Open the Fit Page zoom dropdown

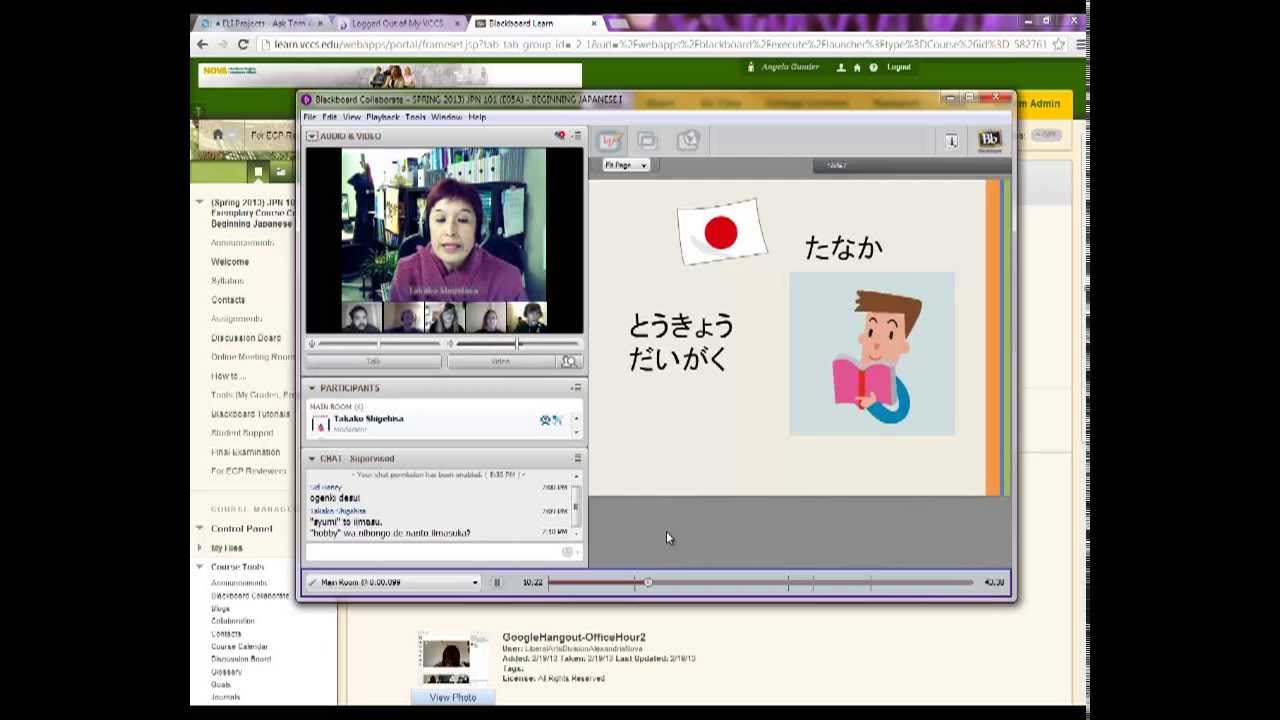(625, 165)
